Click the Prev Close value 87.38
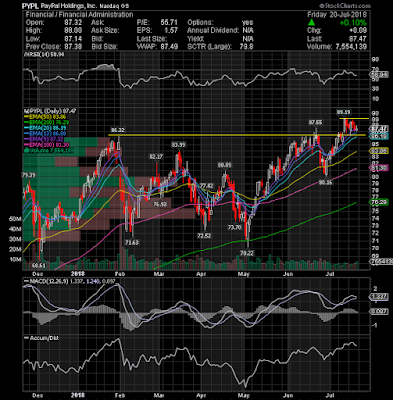 pos(74,47)
